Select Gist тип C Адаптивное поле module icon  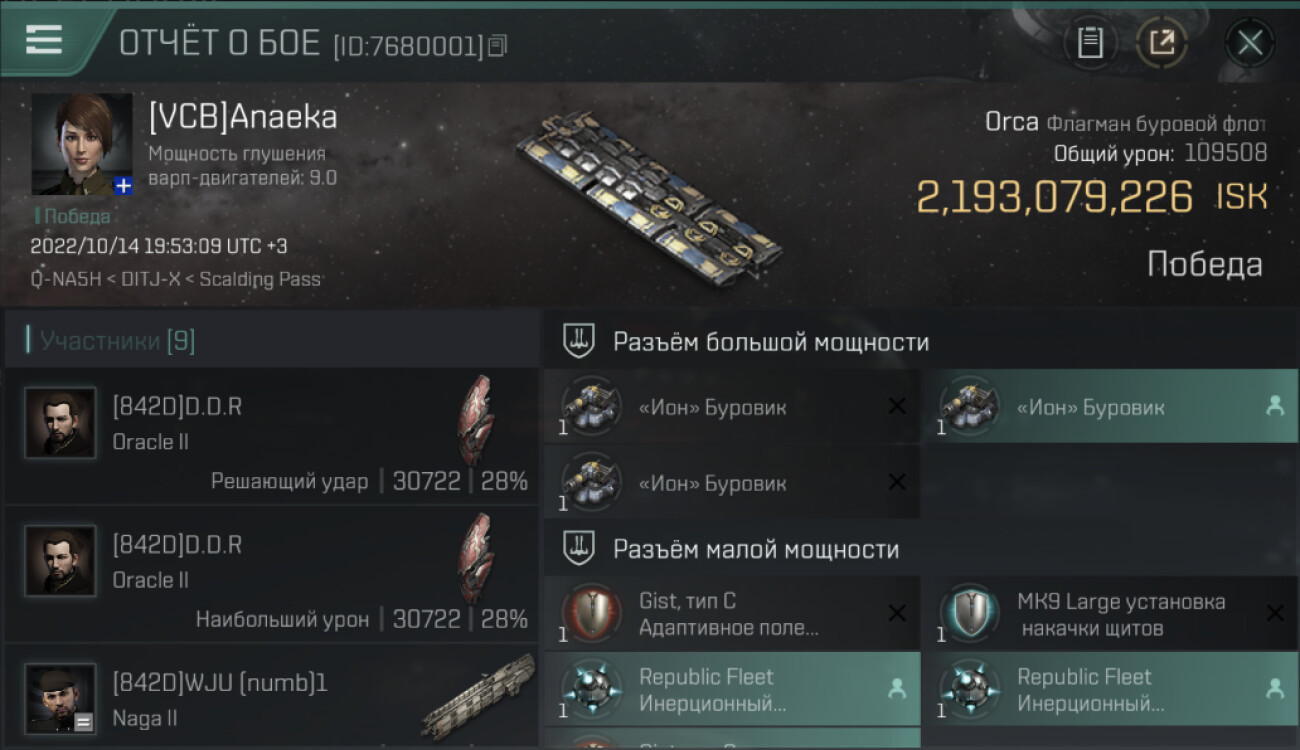pos(588,613)
